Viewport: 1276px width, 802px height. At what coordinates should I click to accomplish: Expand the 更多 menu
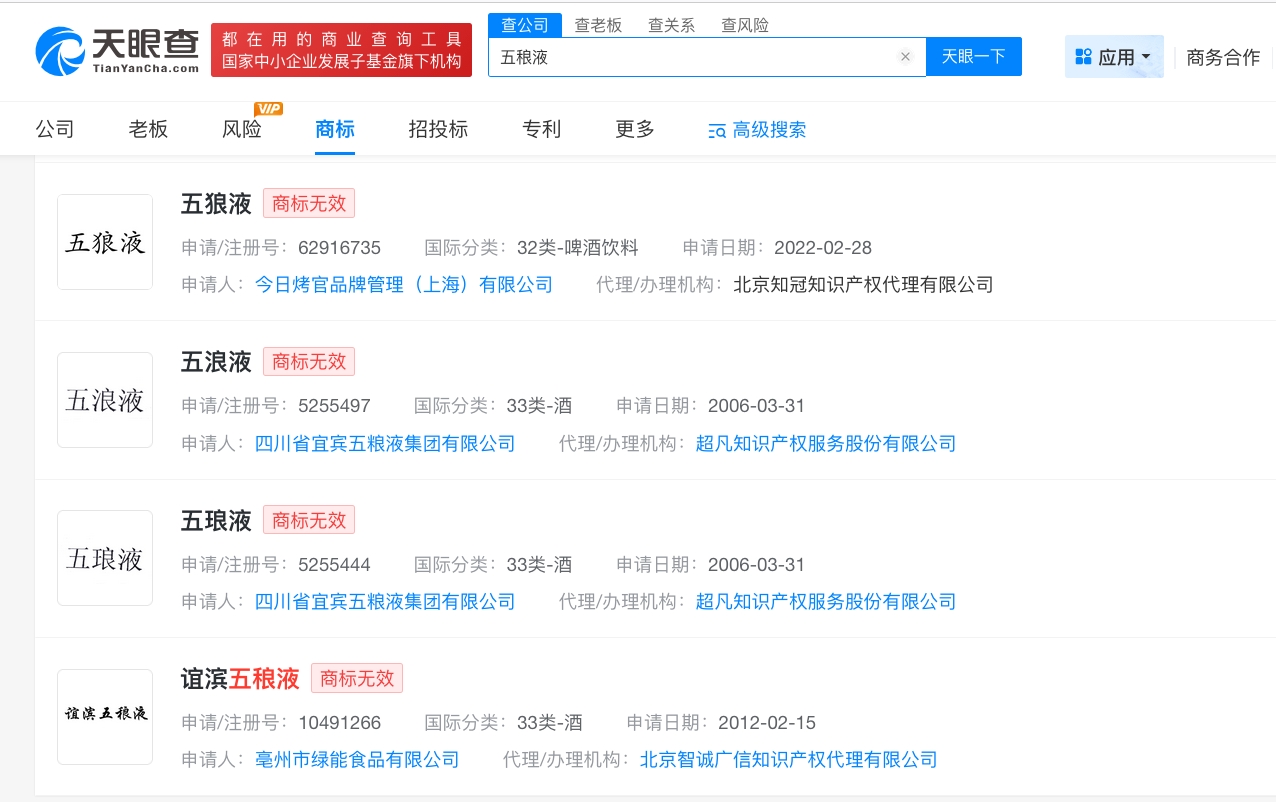tap(634, 129)
